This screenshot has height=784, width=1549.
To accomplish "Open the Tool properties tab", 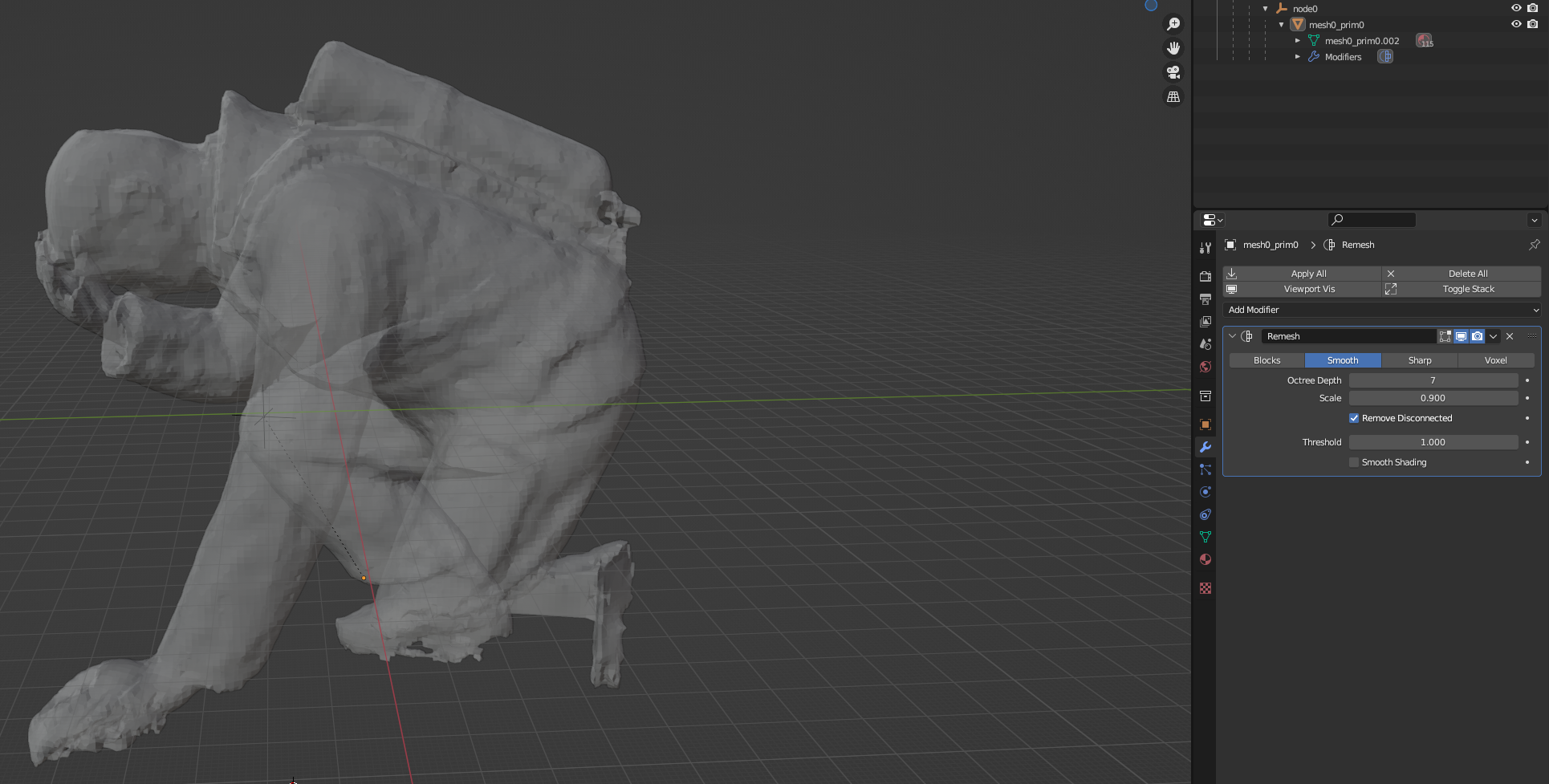I will (x=1205, y=248).
